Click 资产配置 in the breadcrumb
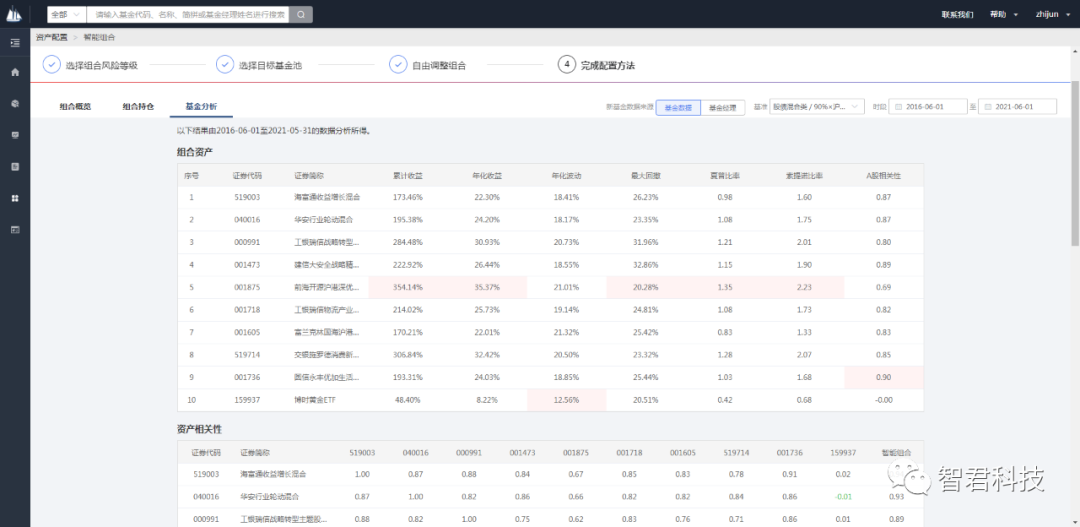This screenshot has height=527, width=1080. (51, 37)
